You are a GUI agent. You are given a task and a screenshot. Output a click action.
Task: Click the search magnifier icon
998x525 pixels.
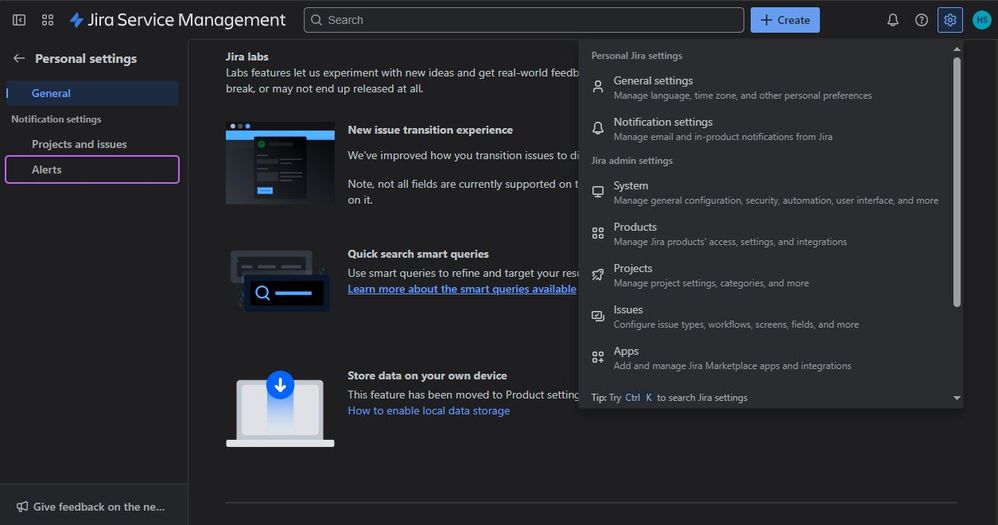(x=316, y=20)
